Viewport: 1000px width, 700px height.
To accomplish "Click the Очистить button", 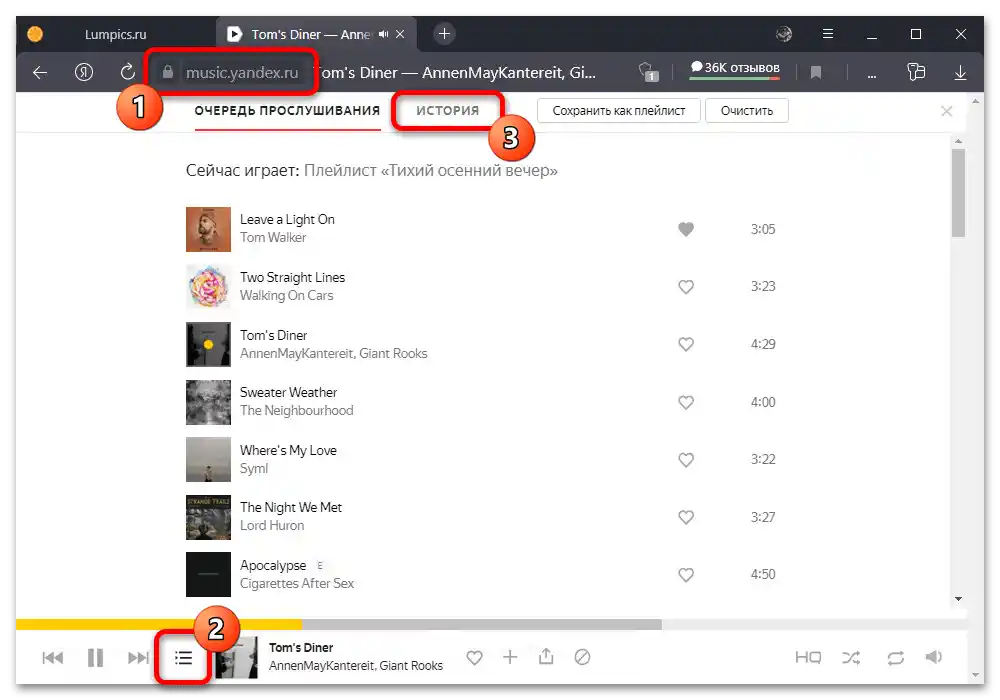I will click(x=747, y=111).
